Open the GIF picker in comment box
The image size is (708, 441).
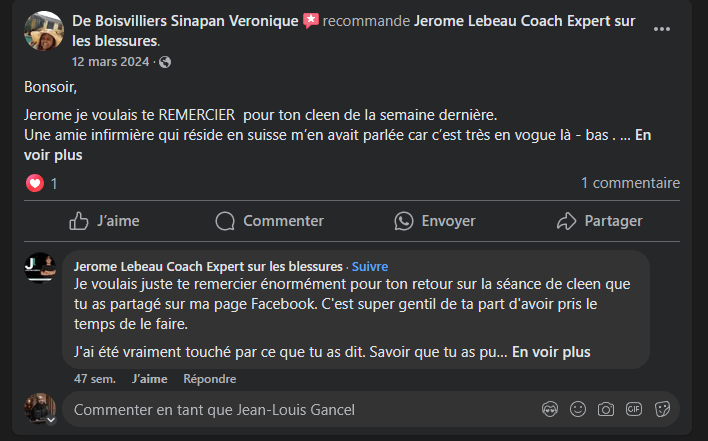[634, 409]
